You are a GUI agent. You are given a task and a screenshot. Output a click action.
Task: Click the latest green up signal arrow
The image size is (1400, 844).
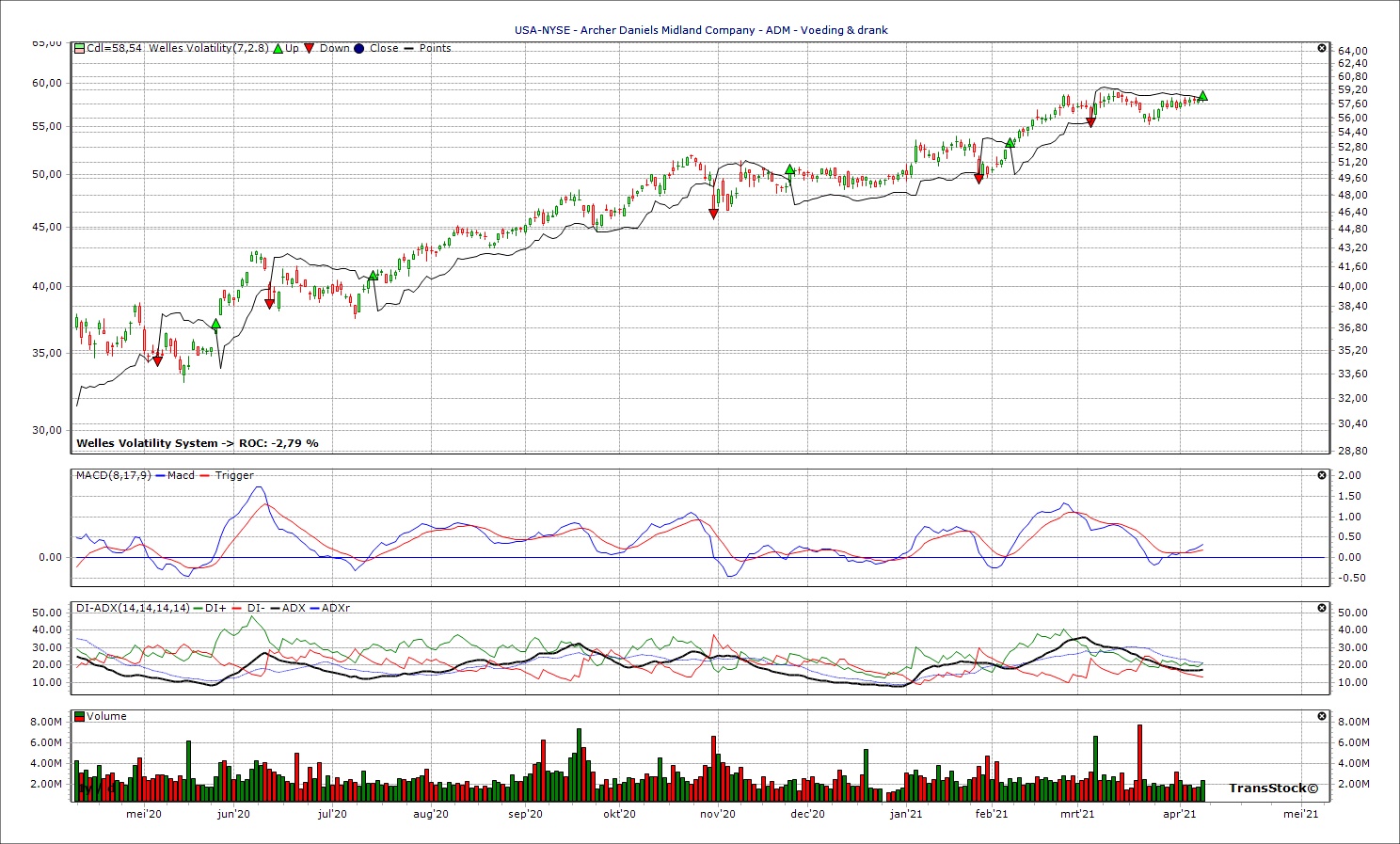tap(1202, 96)
